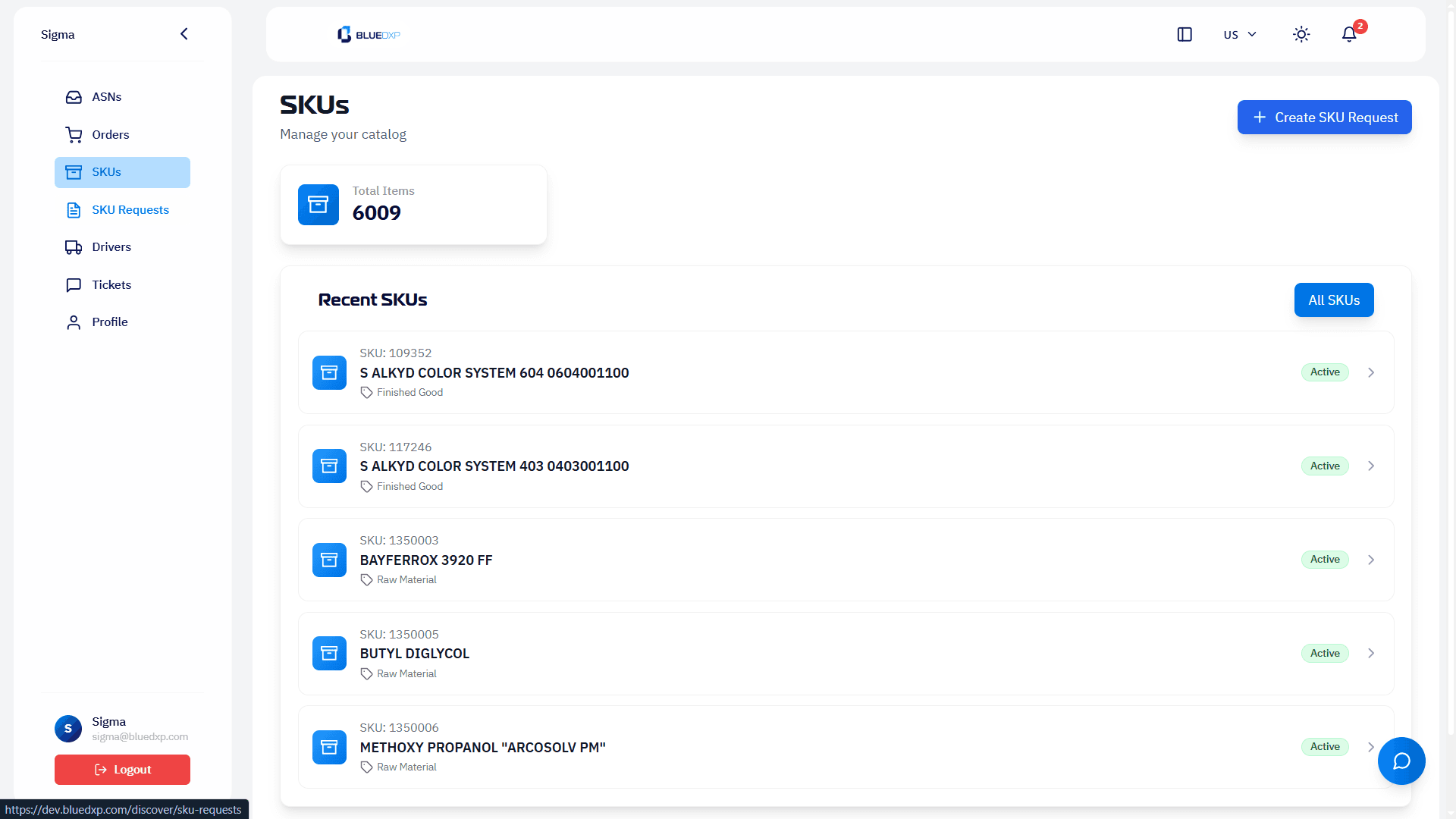Click the Sigma workspace name at top
Screen dimensions: 1456x819
point(58,35)
